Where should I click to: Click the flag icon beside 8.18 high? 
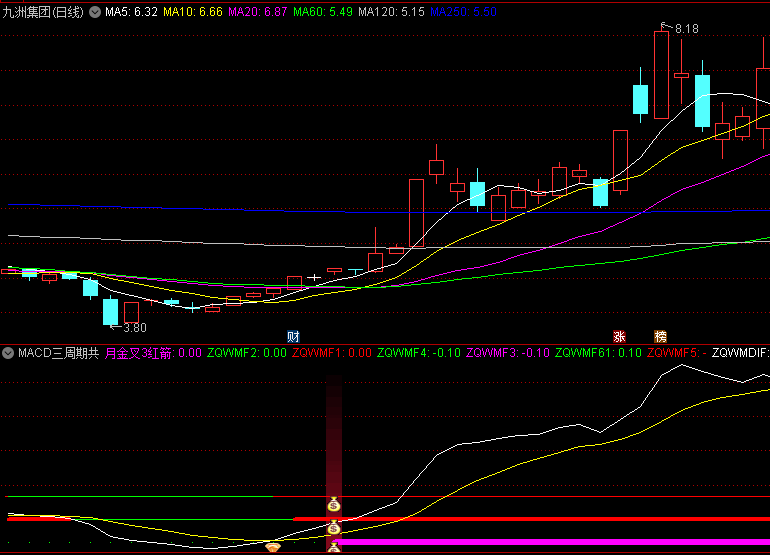coord(663,26)
